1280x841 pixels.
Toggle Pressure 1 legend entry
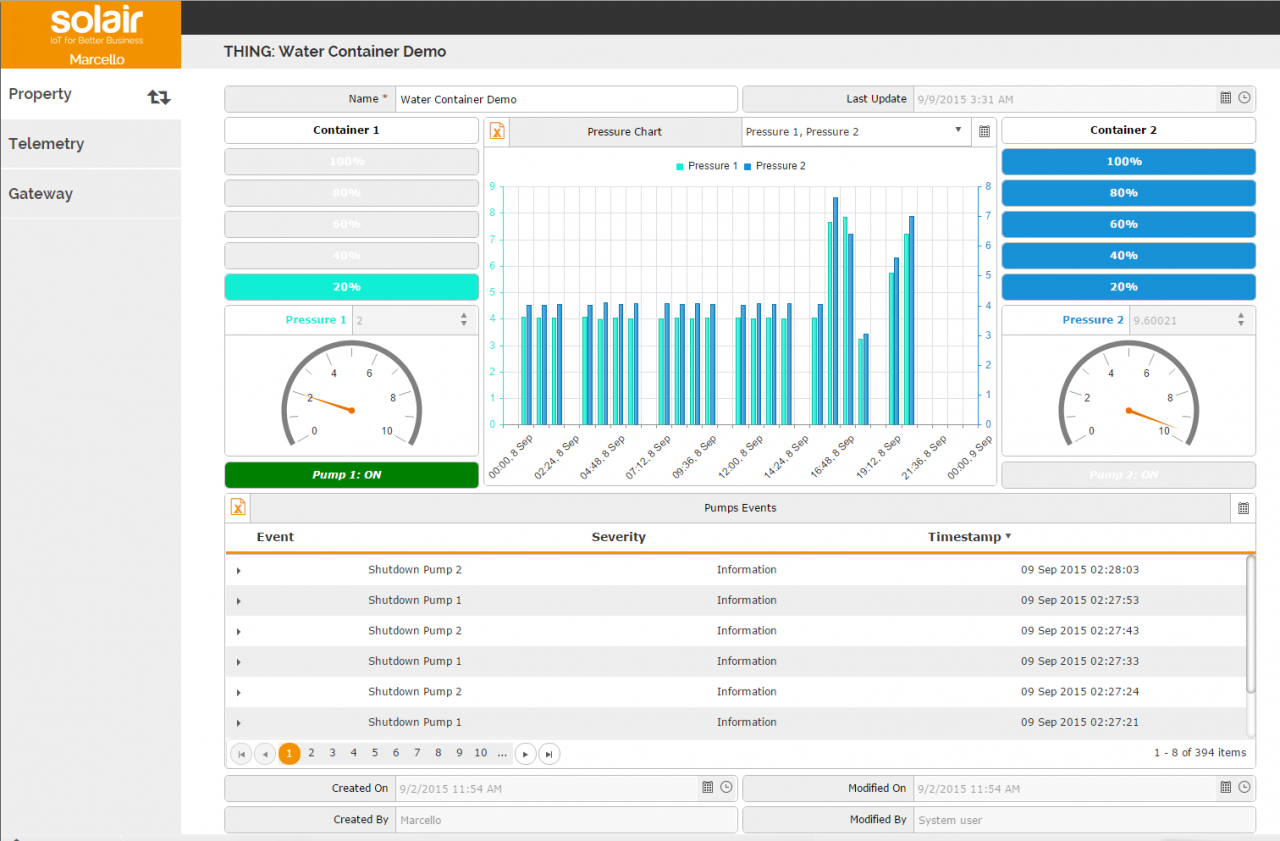(707, 166)
